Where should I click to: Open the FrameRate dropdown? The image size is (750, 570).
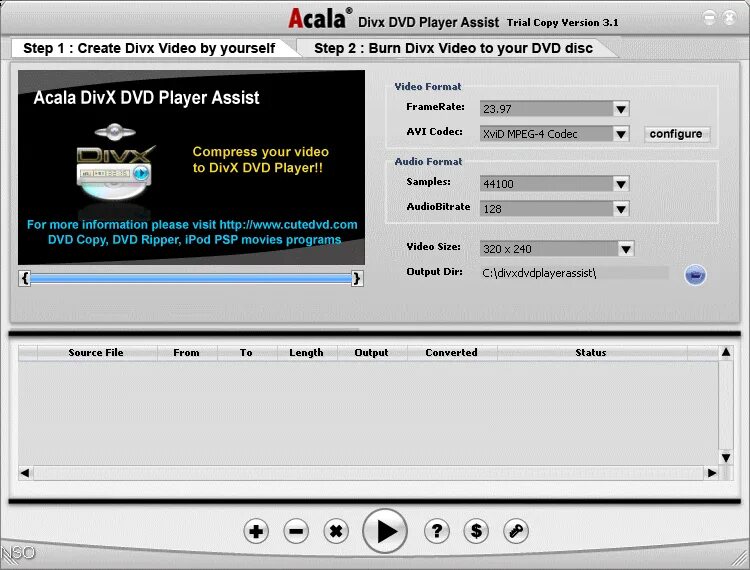(x=621, y=109)
